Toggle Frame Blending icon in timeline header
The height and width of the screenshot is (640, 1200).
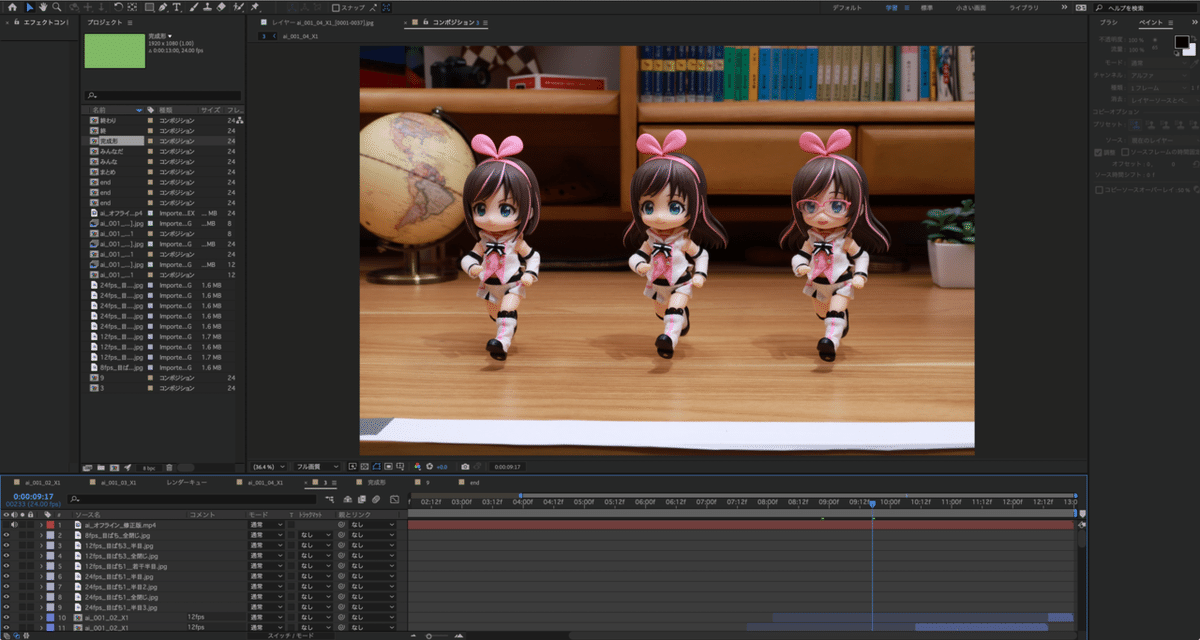(362, 499)
